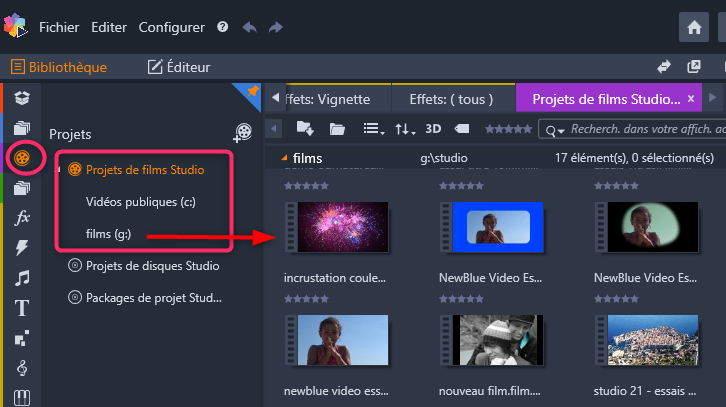Select the Projects film reel sidebar icon
This screenshot has height=407, width=726.
point(22,158)
